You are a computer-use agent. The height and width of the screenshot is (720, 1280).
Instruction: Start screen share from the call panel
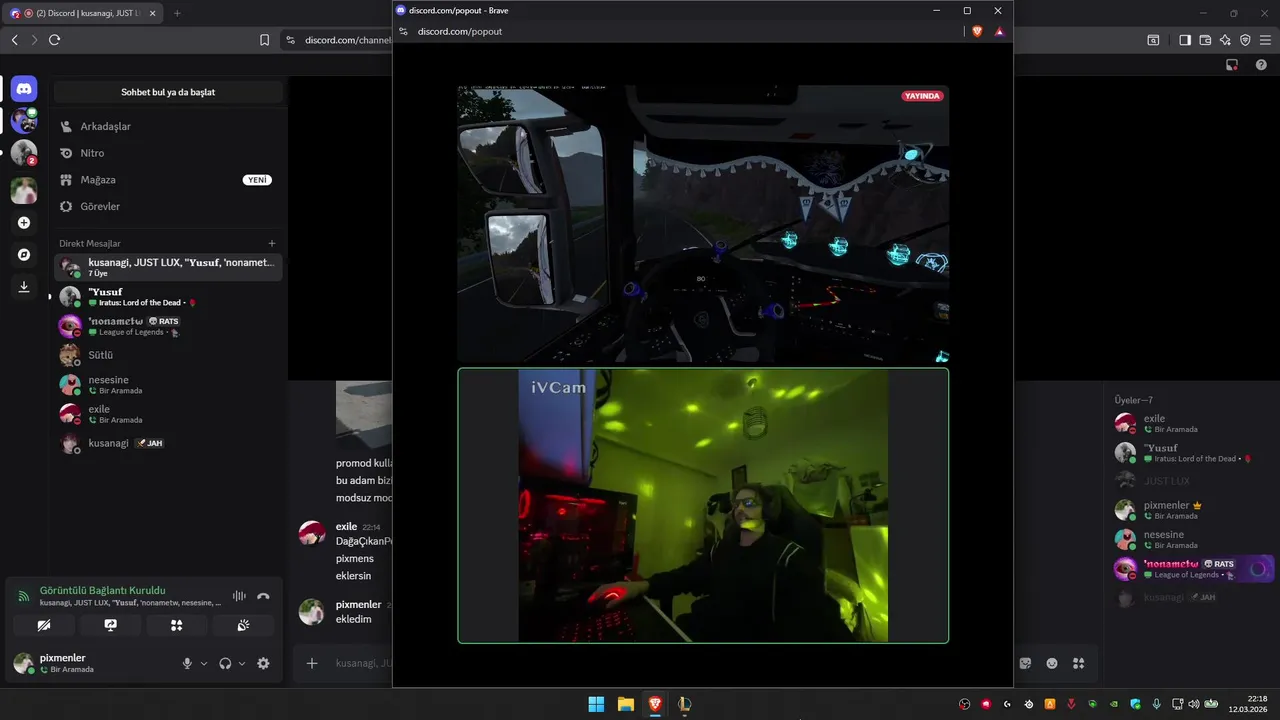click(110, 625)
